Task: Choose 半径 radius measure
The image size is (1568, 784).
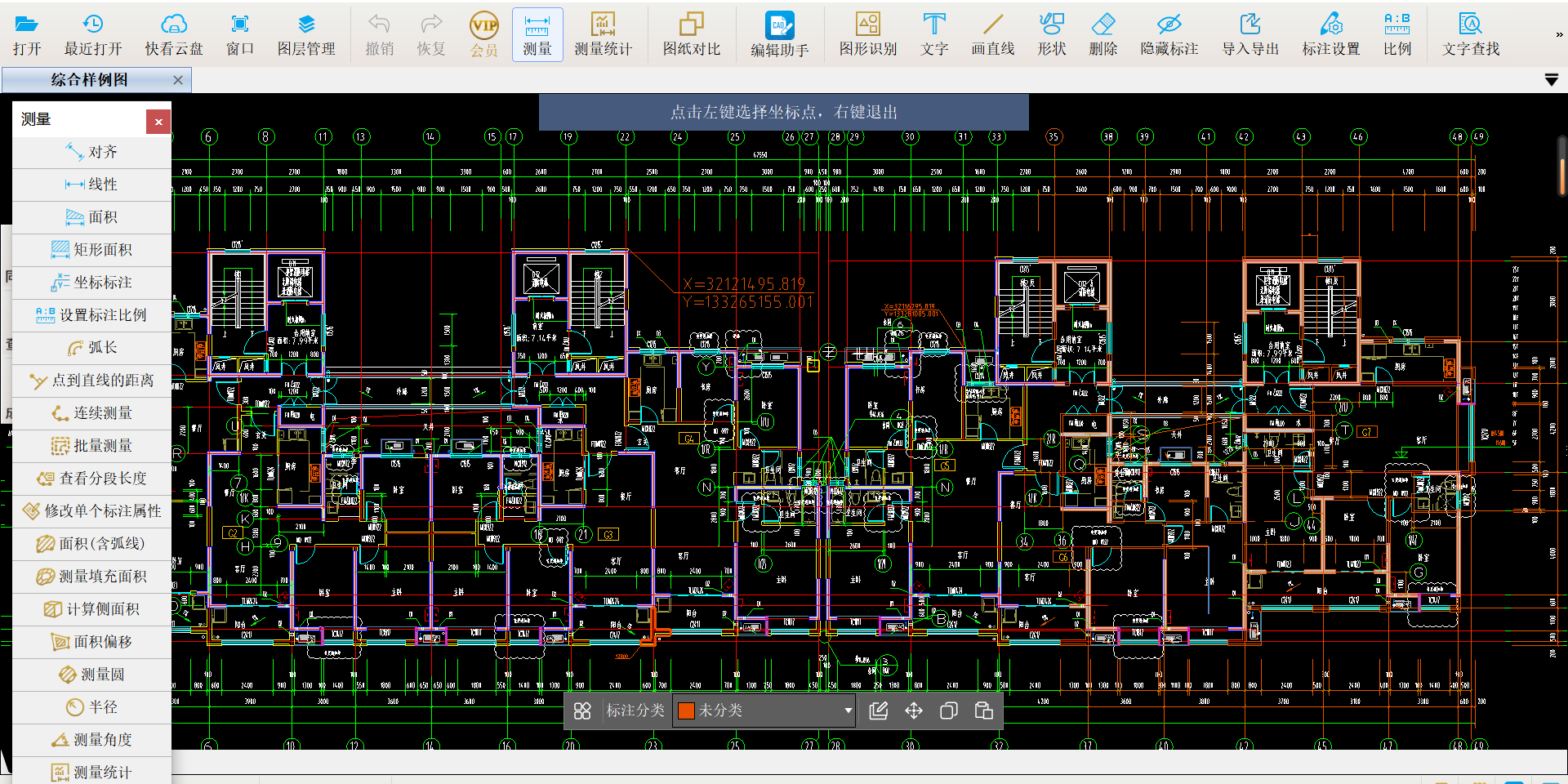Action: (91, 707)
